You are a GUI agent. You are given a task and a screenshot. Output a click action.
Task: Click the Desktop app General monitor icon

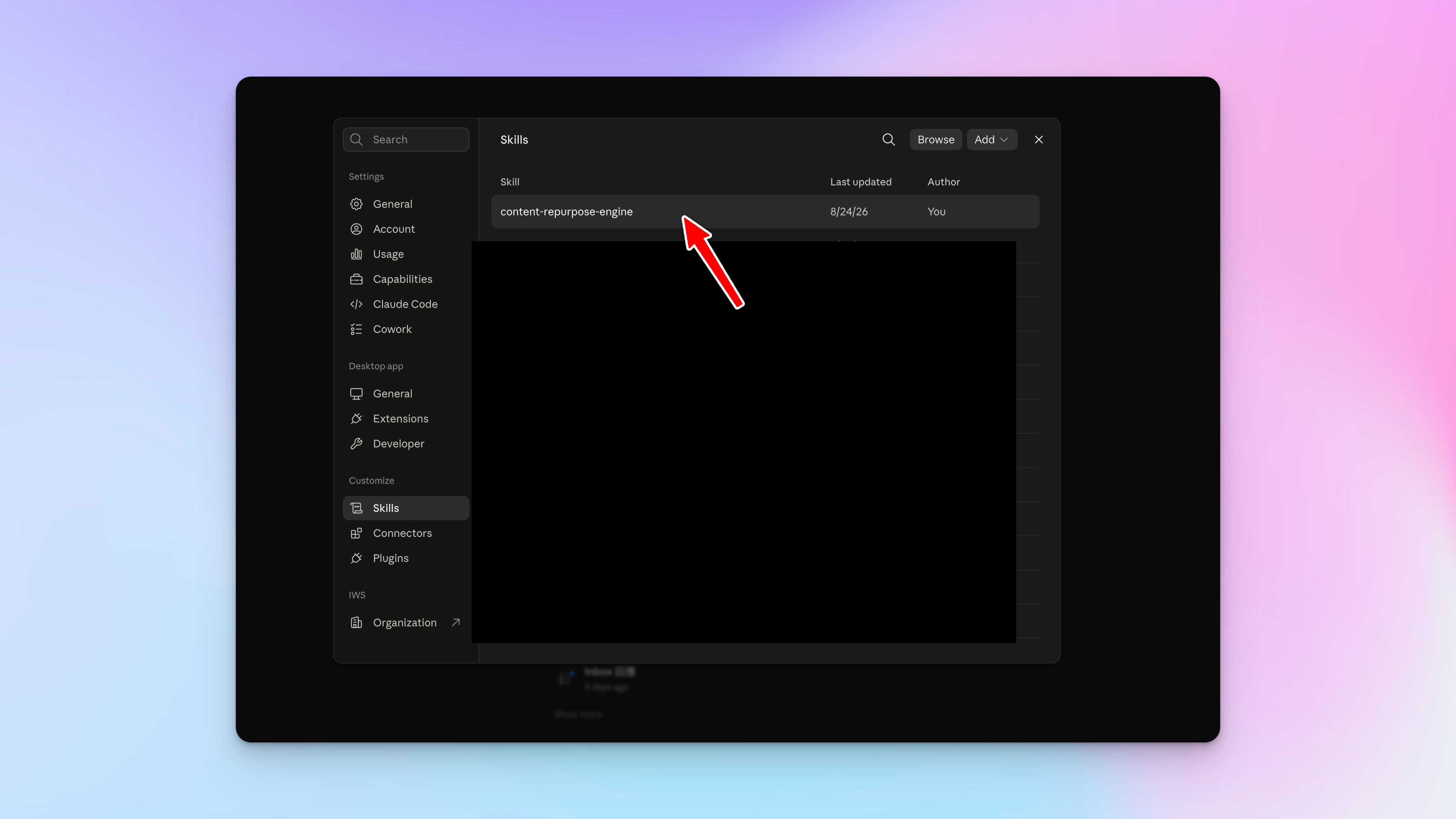[356, 394]
